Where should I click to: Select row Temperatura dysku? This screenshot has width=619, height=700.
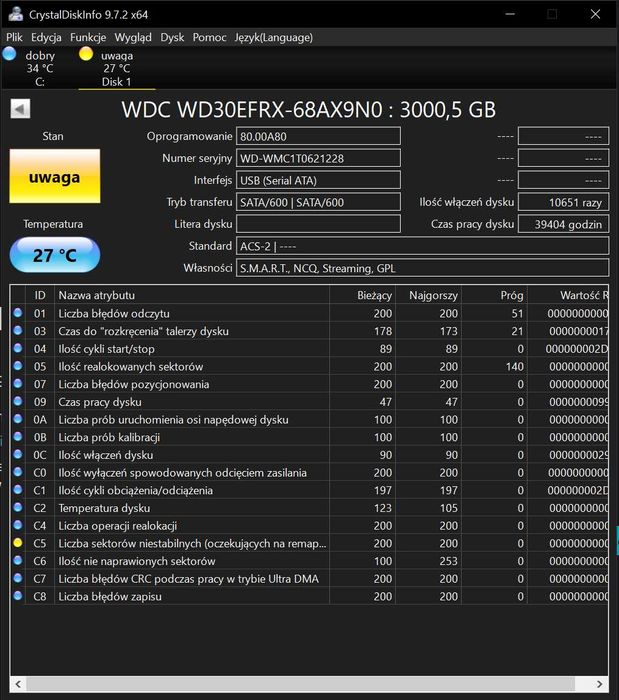309,508
